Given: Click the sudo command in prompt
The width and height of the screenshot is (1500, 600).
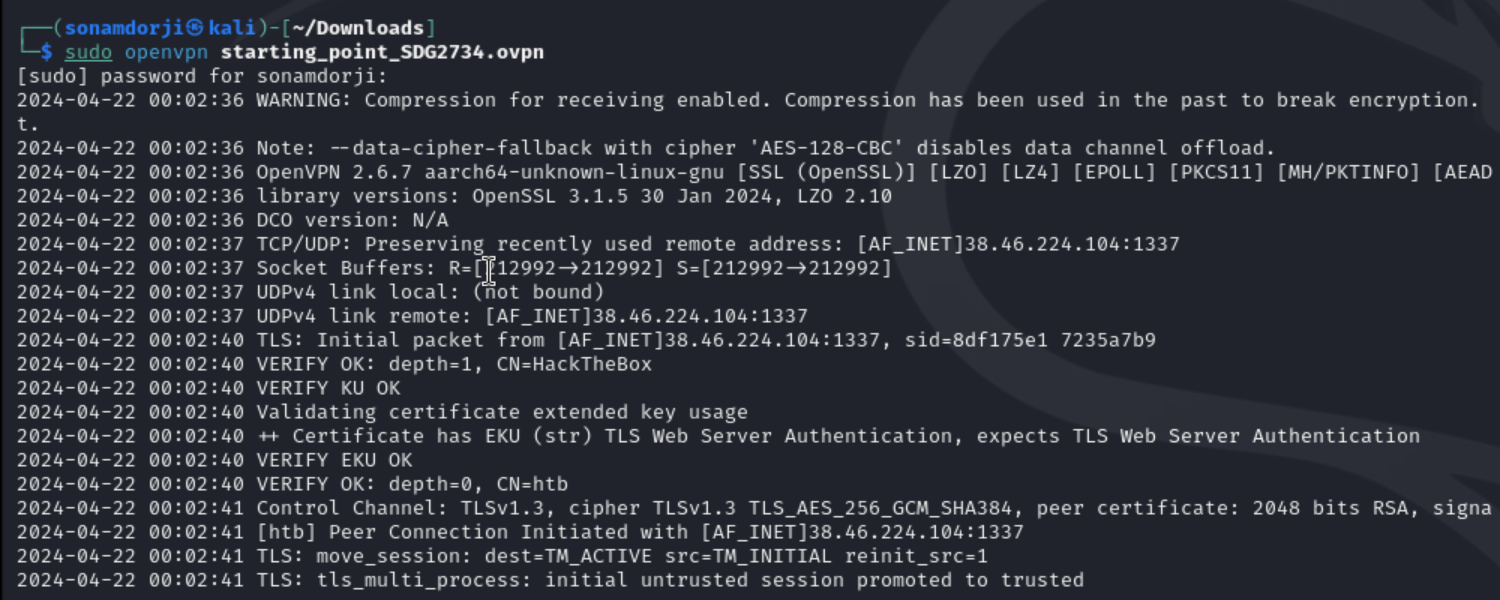Looking at the screenshot, I should pyautogui.click(x=88, y=52).
